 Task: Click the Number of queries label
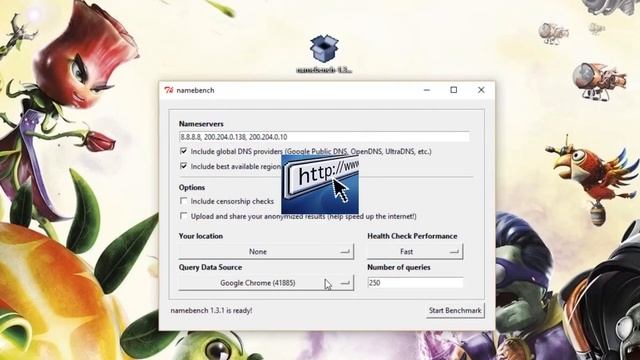click(x=399, y=267)
